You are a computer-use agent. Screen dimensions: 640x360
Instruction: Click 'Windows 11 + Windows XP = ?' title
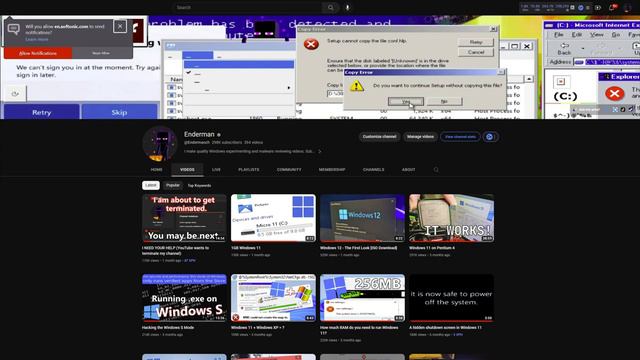(258, 327)
